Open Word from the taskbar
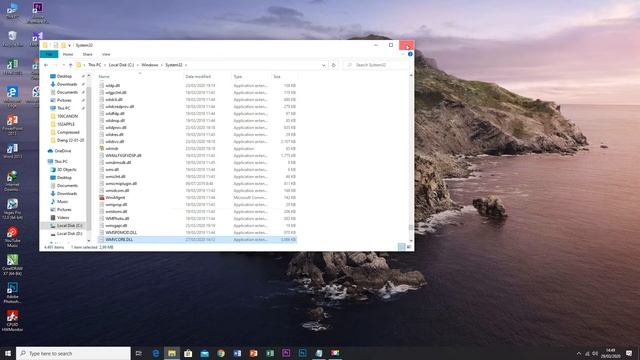640x360 pixels. coord(237,353)
